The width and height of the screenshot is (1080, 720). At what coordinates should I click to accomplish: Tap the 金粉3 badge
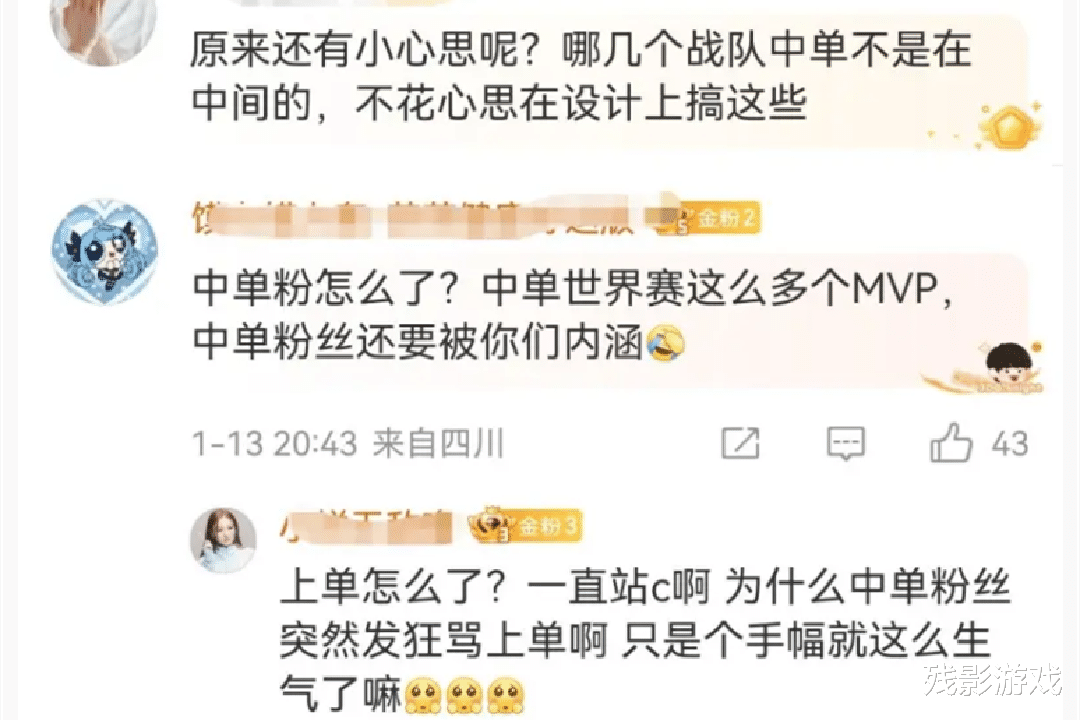click(x=526, y=527)
